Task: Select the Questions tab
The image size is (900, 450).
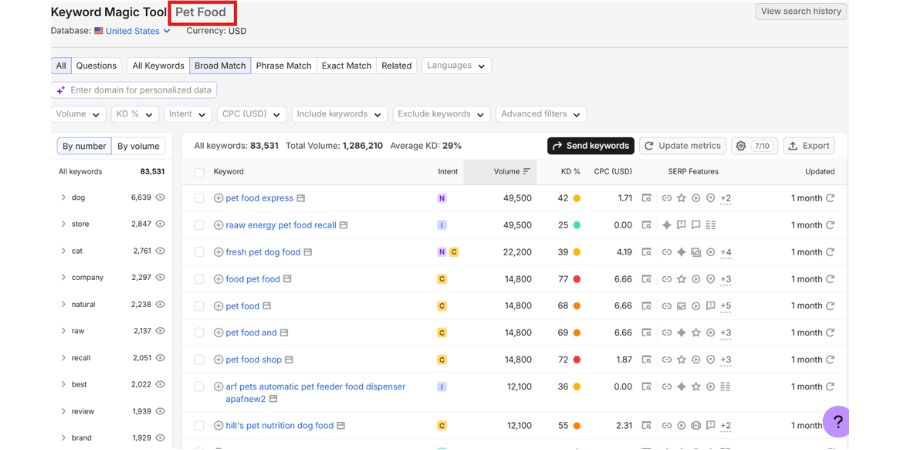Action: click(96, 66)
